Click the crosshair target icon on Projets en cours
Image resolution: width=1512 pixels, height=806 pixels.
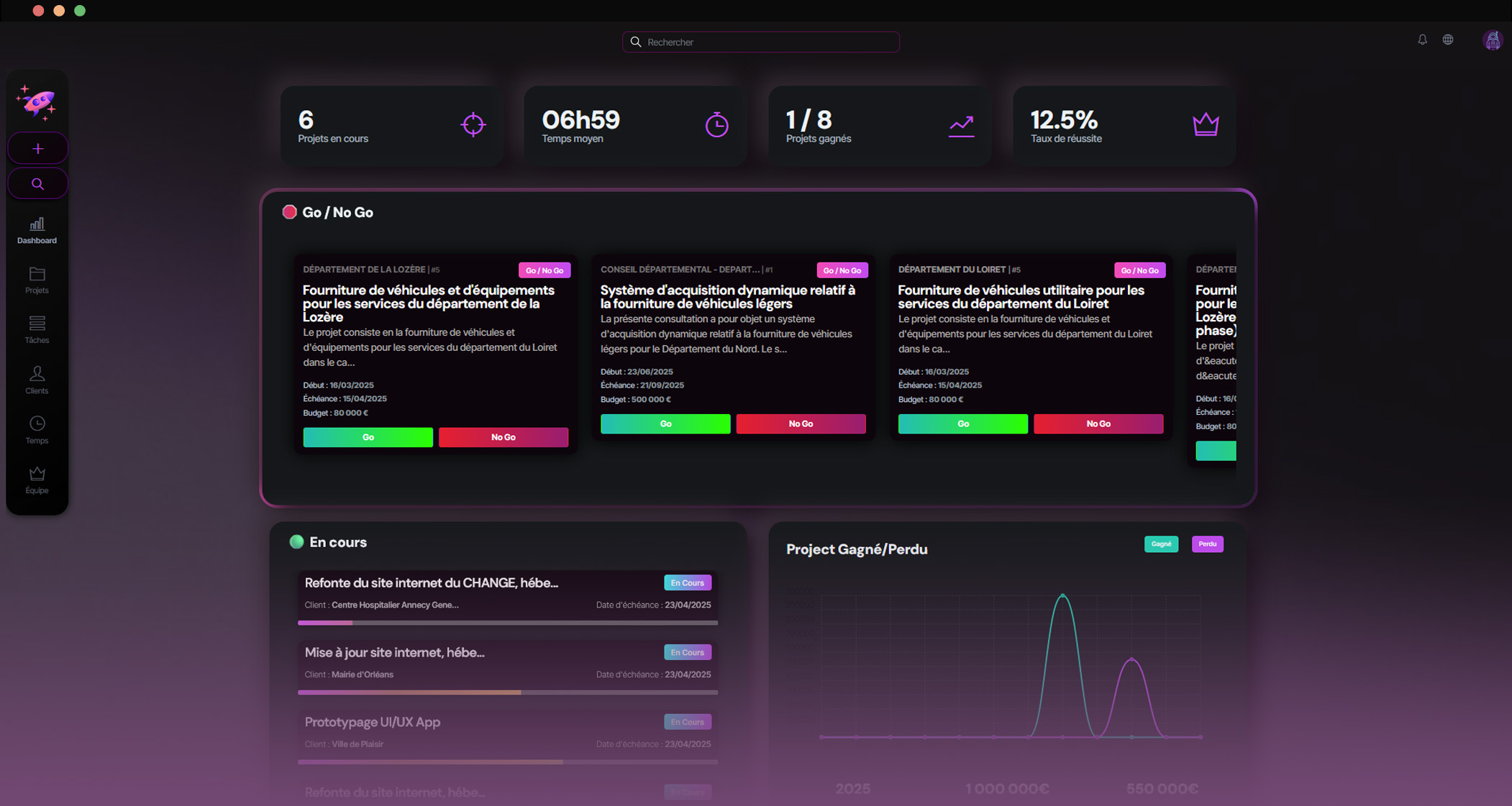pos(473,124)
